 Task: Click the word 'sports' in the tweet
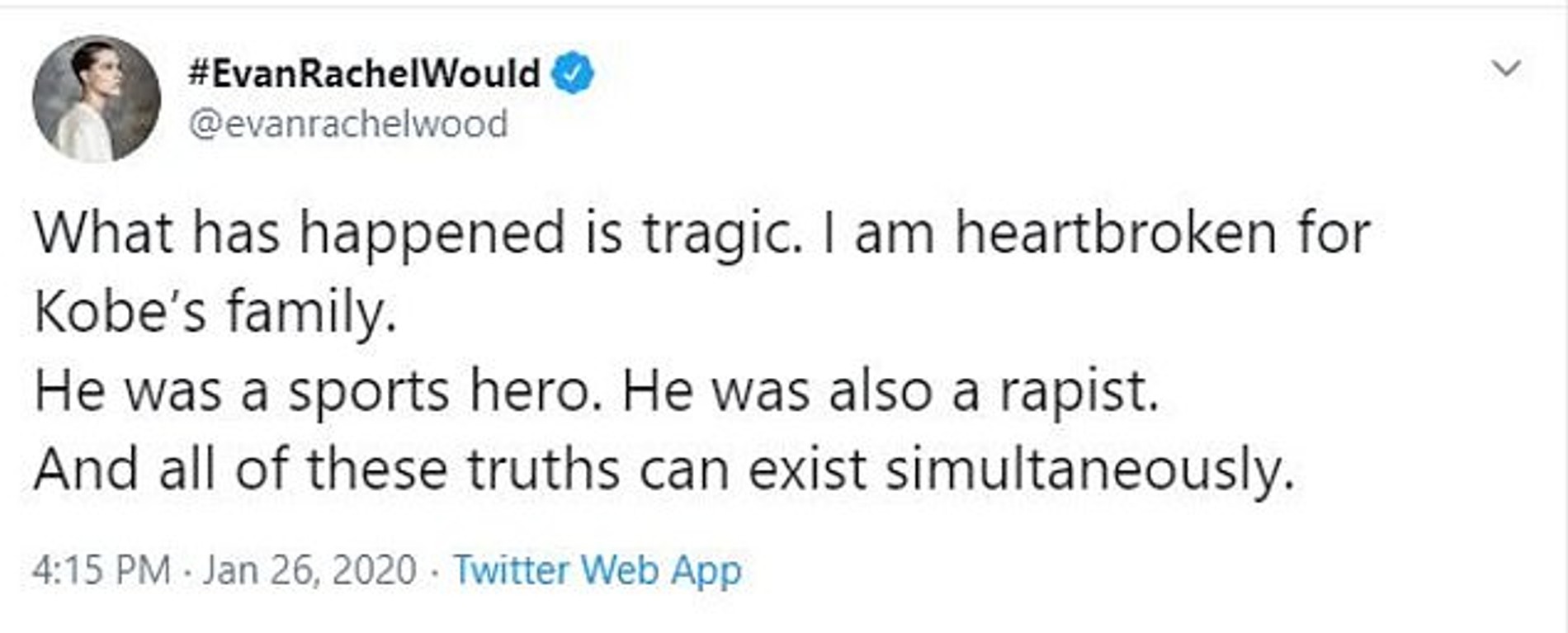point(368,391)
